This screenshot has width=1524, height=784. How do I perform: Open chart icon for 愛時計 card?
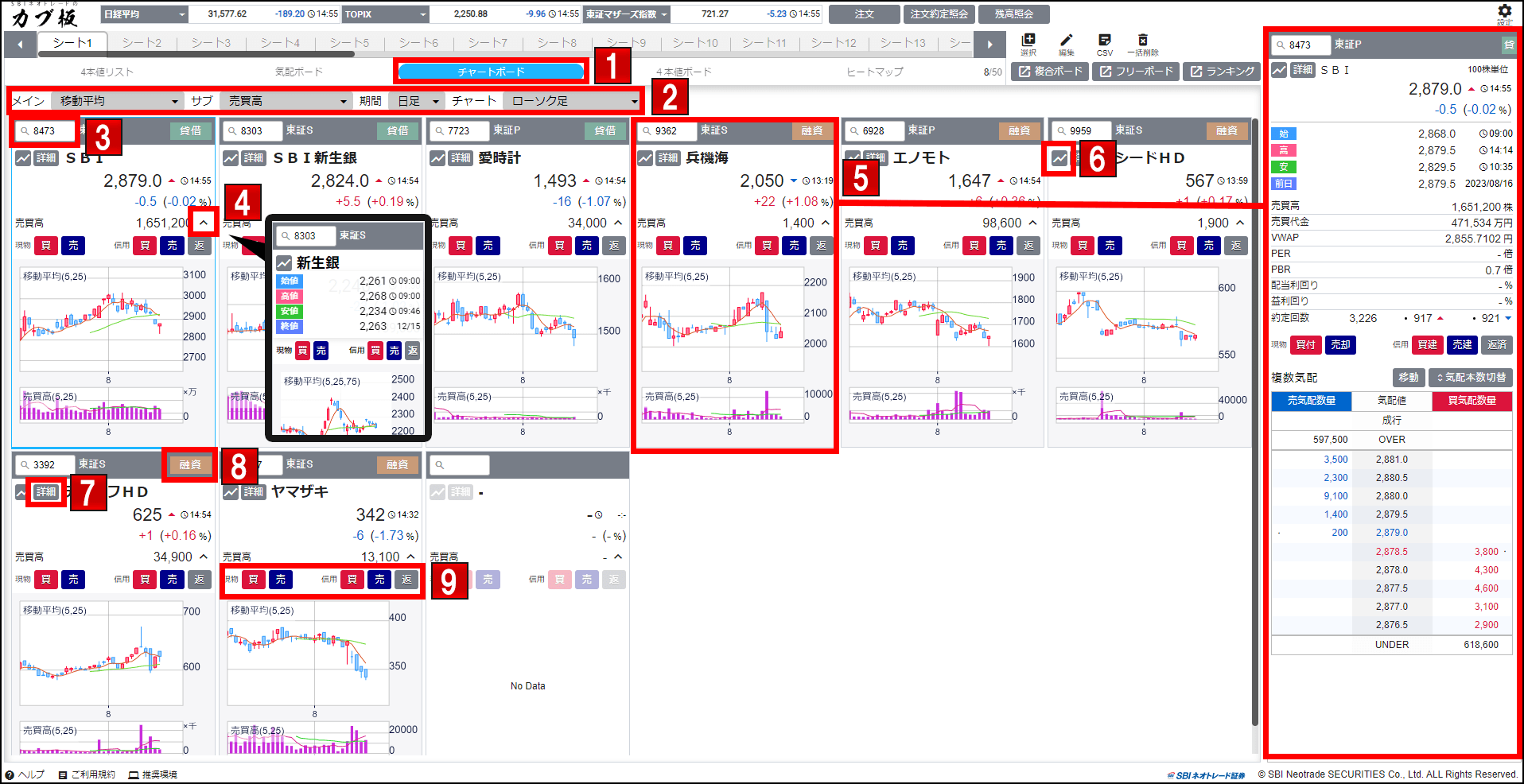click(437, 158)
